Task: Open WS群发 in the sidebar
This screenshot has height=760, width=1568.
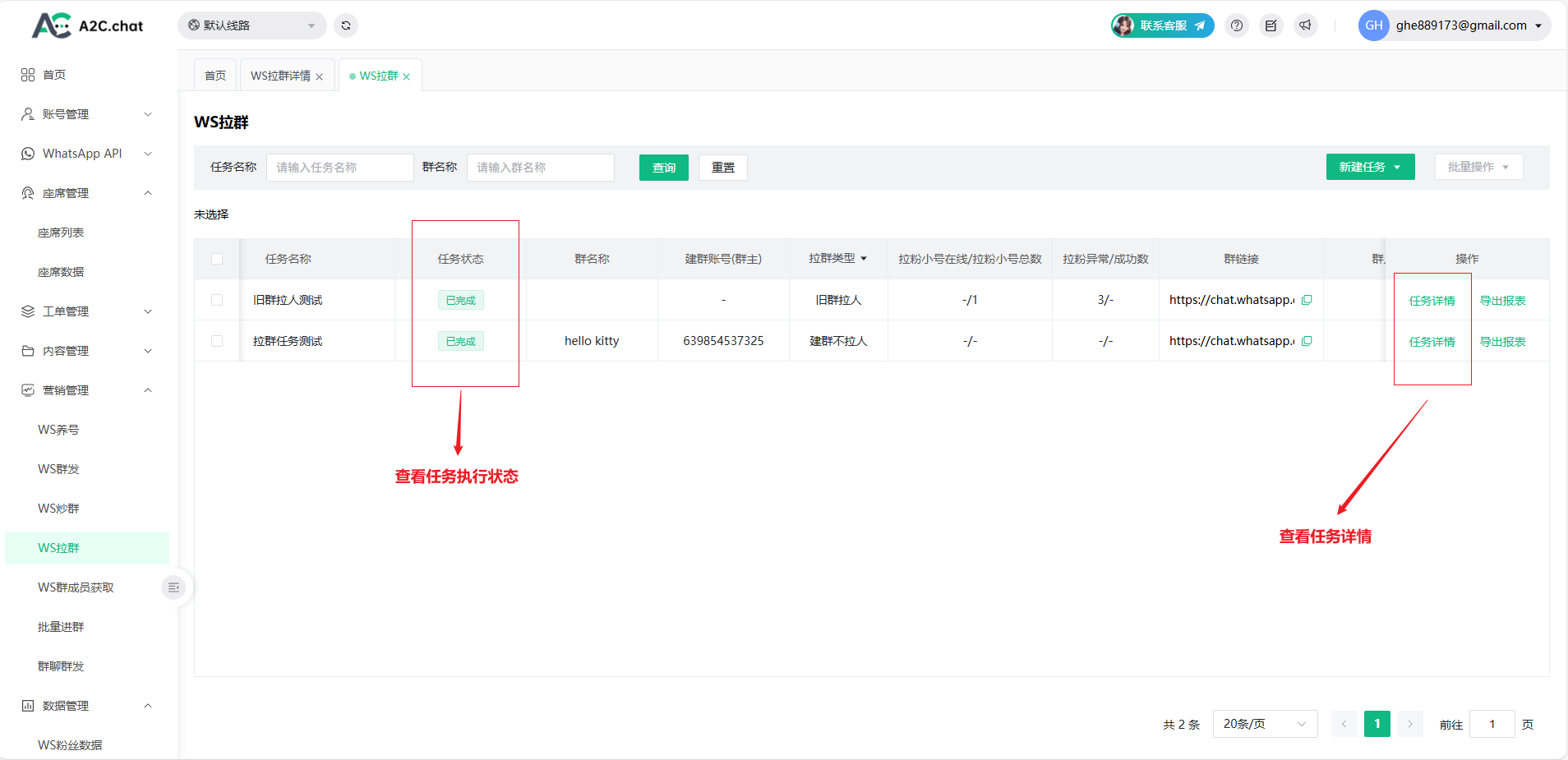Action: coord(58,469)
